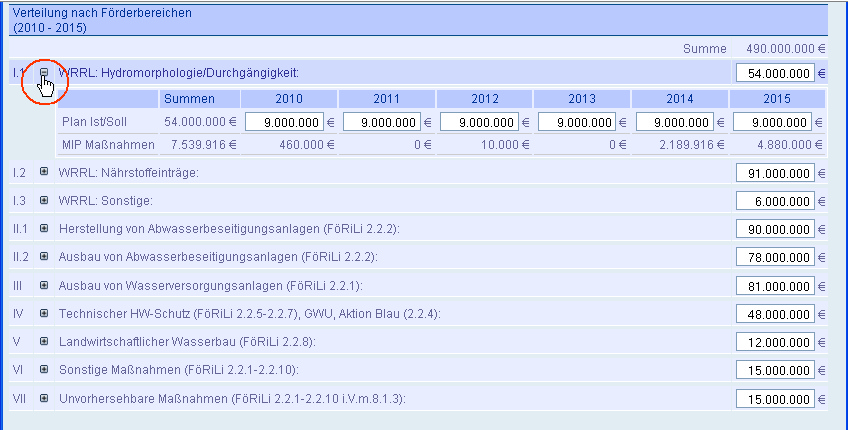Click the '2013' column header
The width and height of the screenshot is (848, 430).
(x=582, y=99)
